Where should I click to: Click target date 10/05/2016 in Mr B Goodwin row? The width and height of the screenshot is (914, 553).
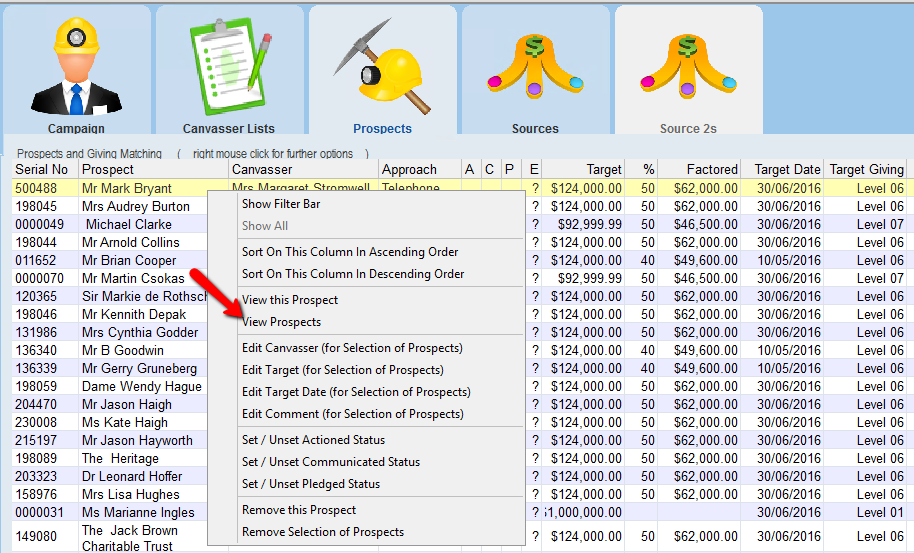click(x=789, y=351)
